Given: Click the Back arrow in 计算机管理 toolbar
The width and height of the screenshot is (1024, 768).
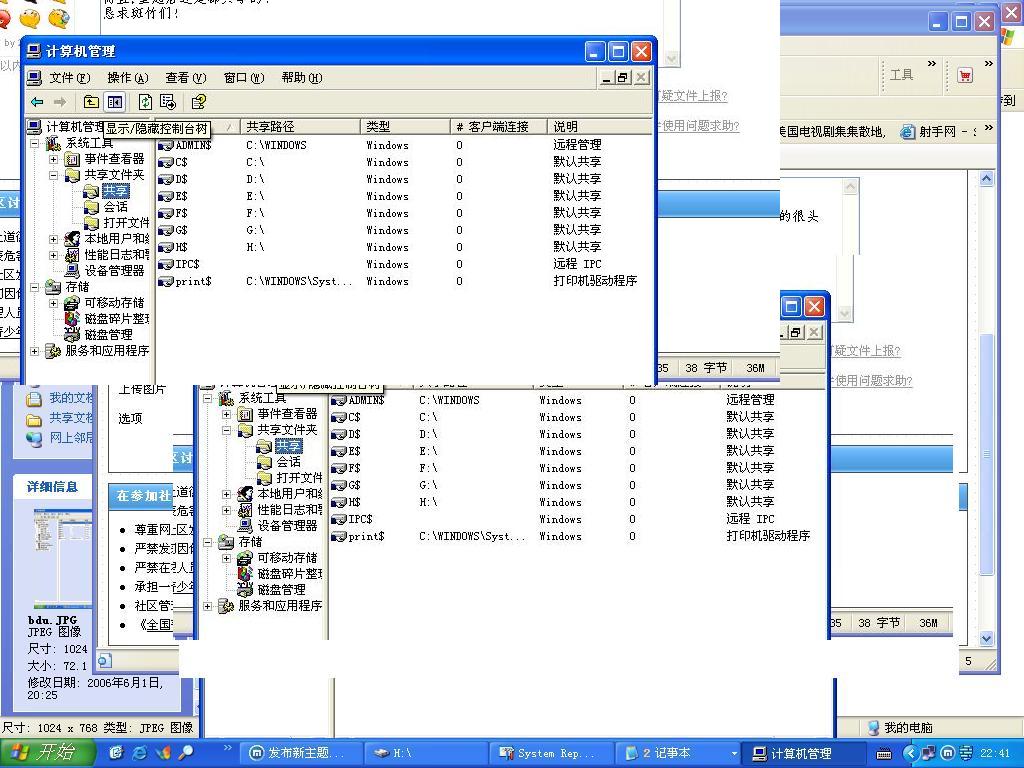Looking at the screenshot, I should [x=37, y=102].
